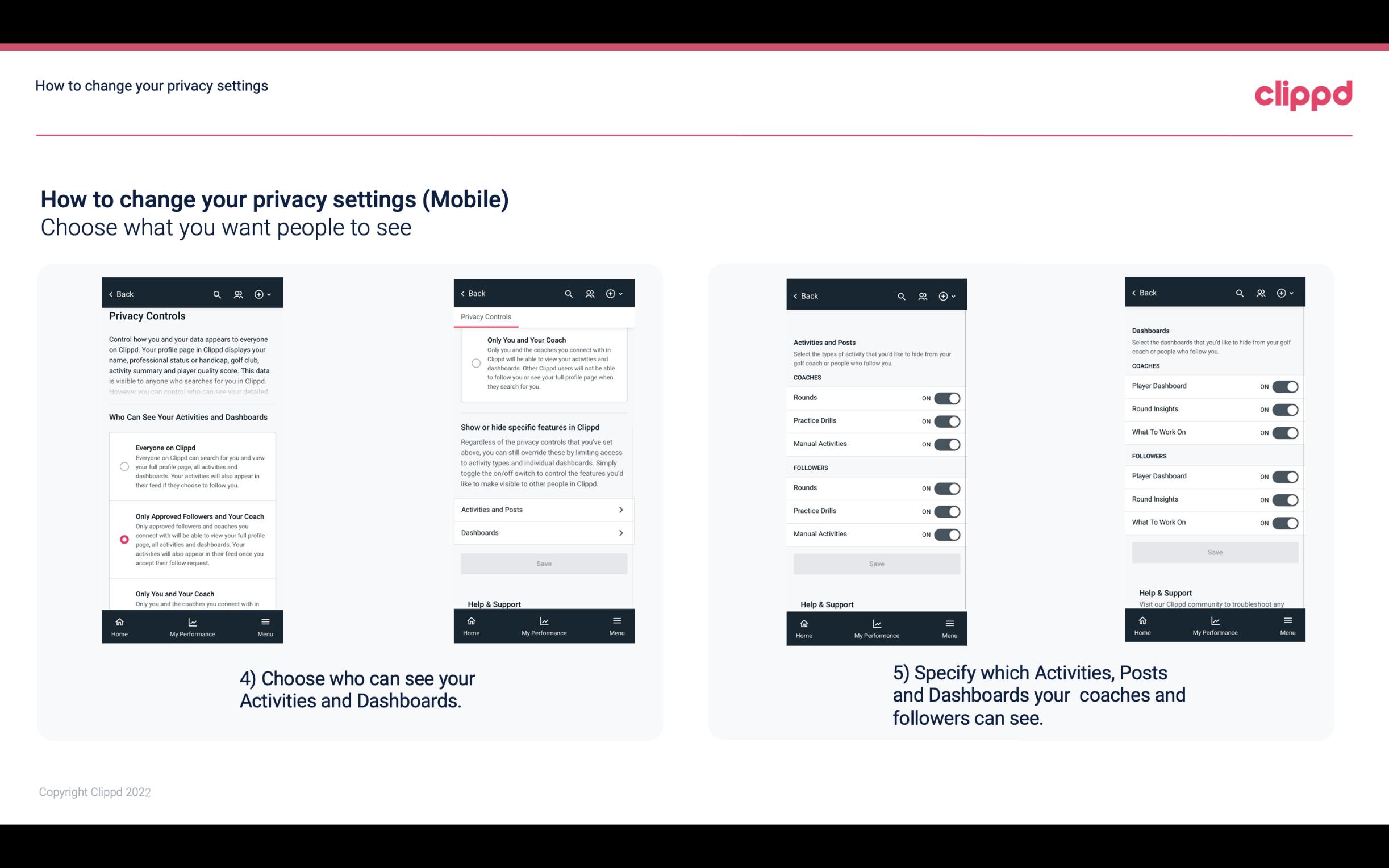Tap the Back chevron arrow icon

point(111,294)
